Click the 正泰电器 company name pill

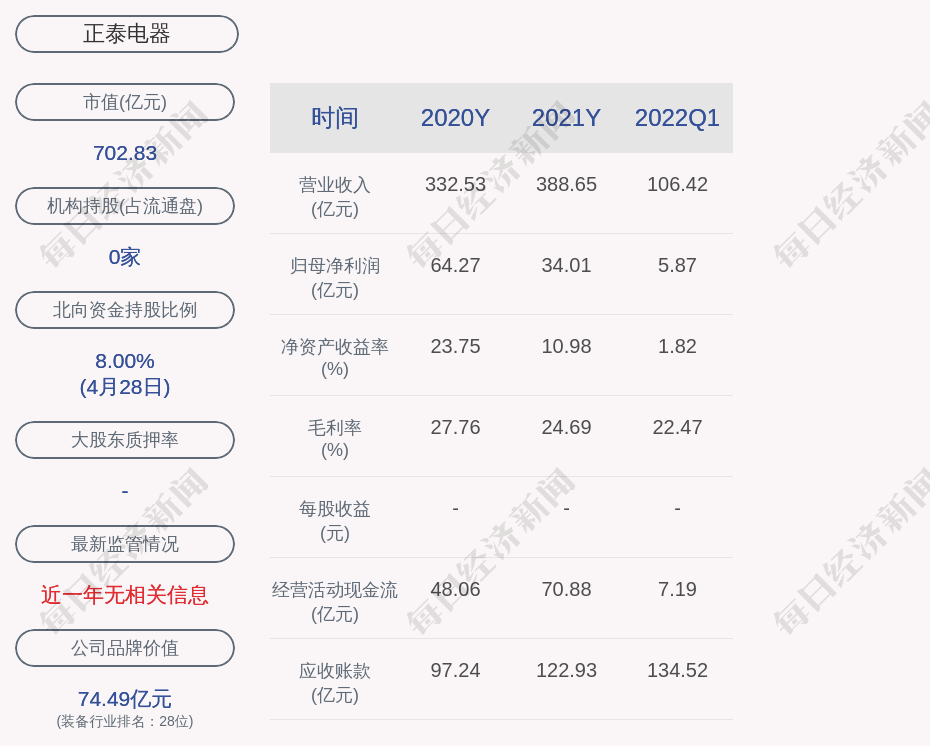pyautogui.click(x=127, y=34)
